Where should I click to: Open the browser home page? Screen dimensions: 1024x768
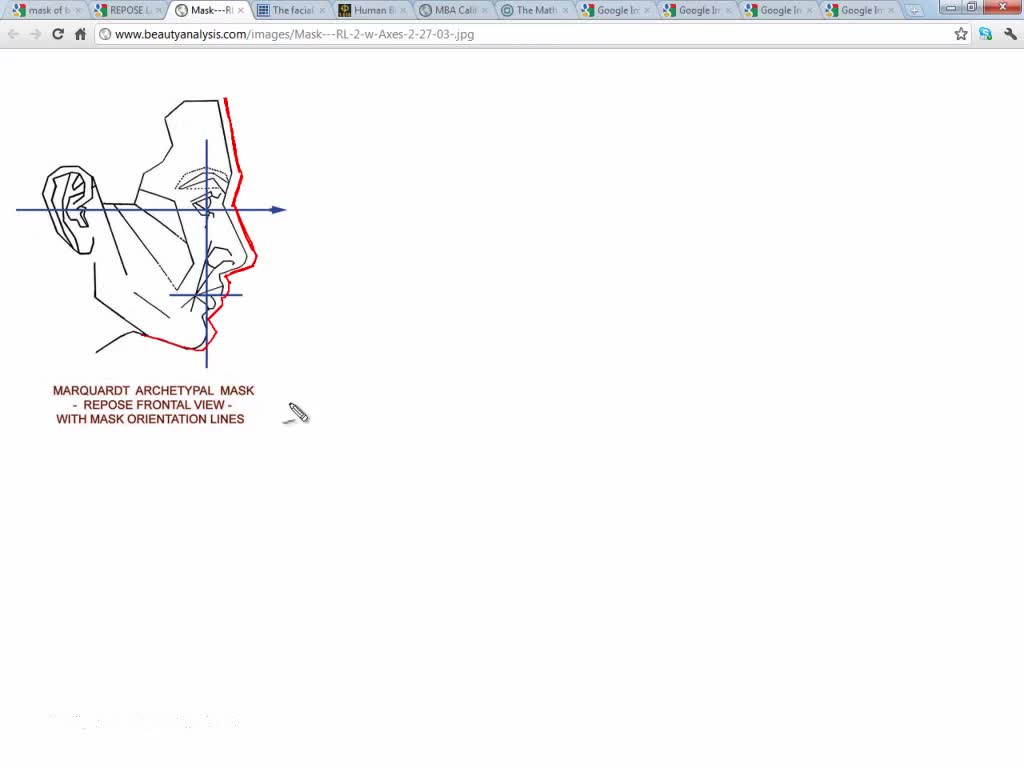point(80,34)
